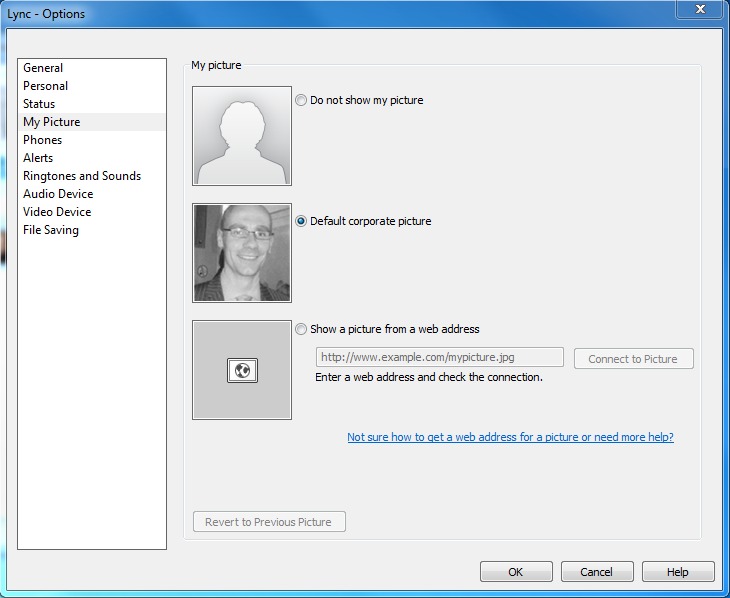Open Alerts settings
Screen dimensions: 730x598
pos(92,158)
